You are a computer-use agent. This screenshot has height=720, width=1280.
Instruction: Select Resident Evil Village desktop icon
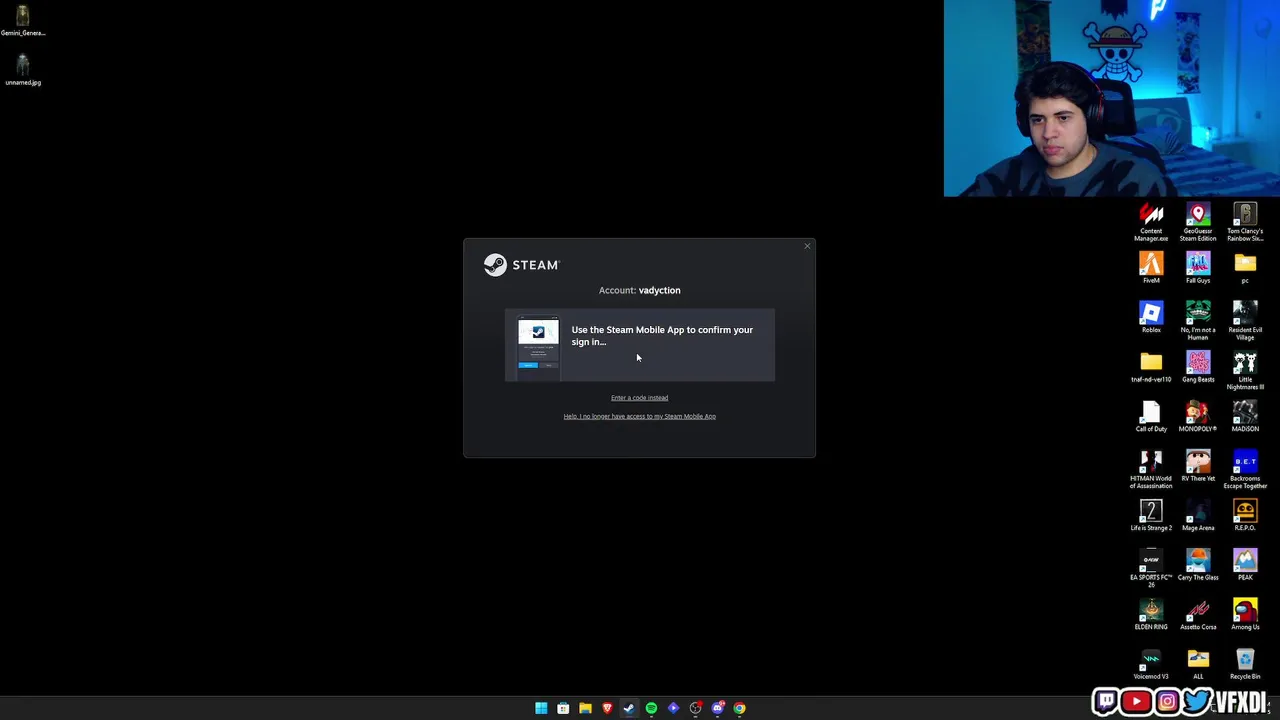1245,320
